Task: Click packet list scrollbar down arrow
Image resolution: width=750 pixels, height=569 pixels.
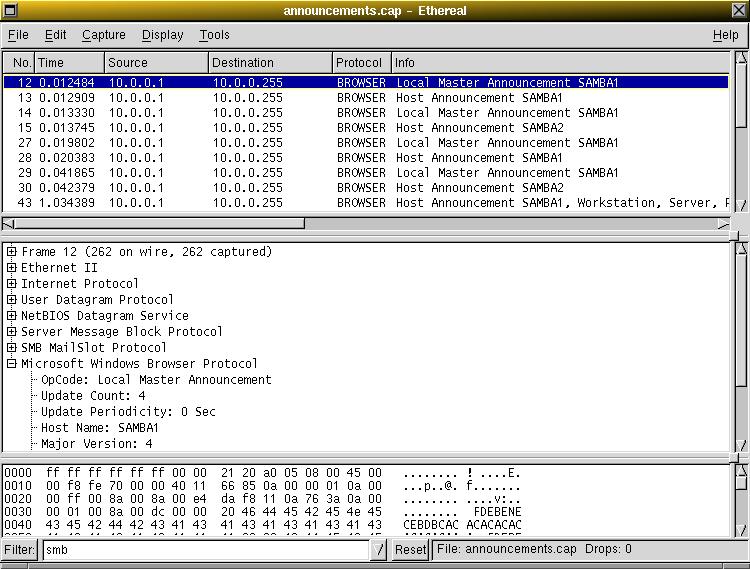Action: click(741, 205)
